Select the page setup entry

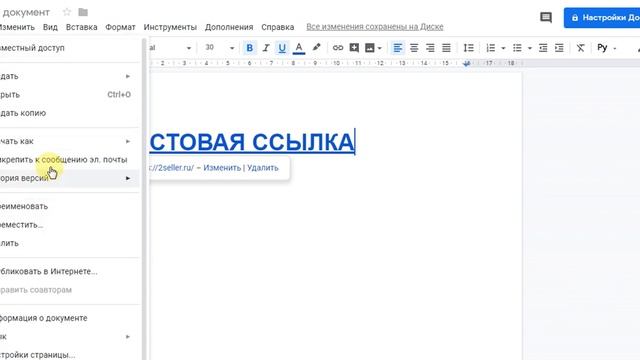70,354
